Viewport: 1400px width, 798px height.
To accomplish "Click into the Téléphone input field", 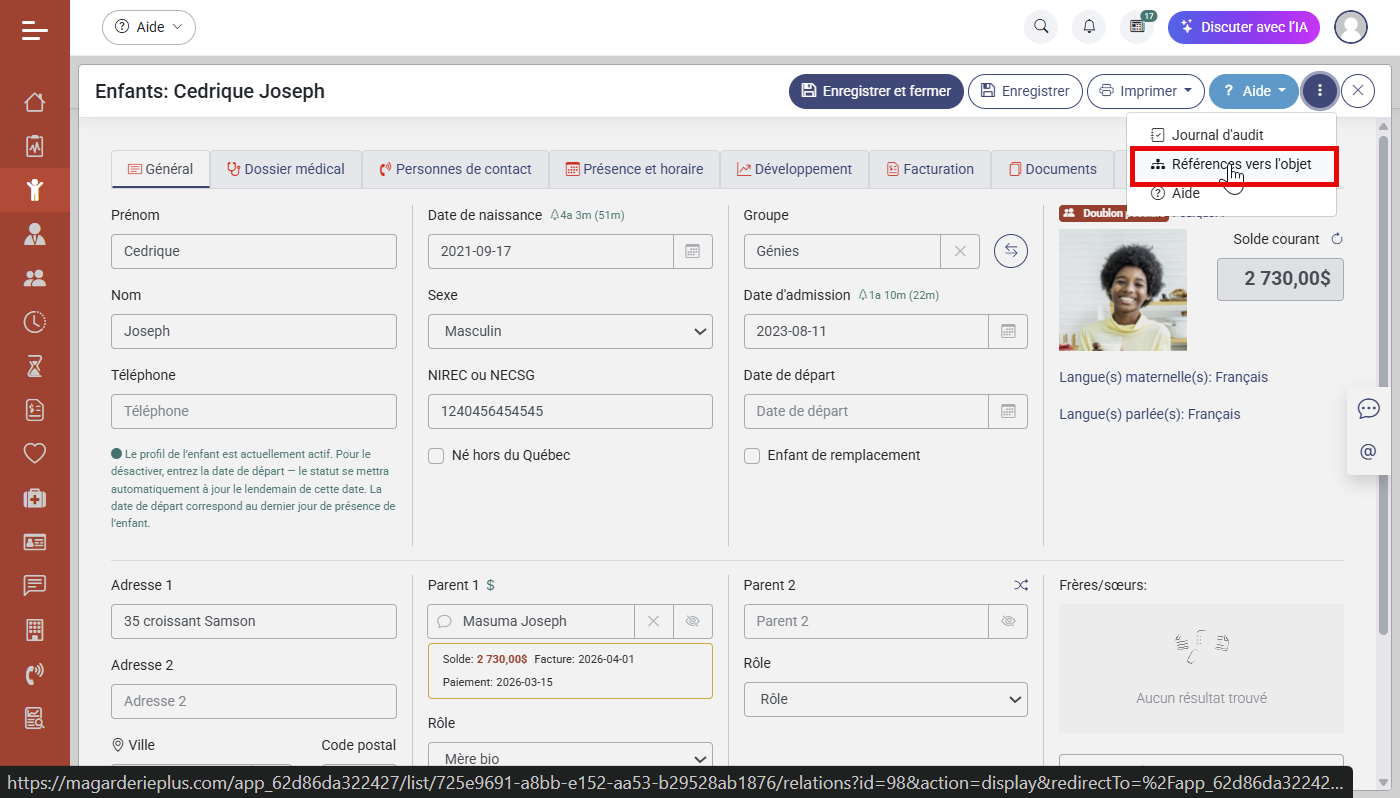I will (254, 411).
